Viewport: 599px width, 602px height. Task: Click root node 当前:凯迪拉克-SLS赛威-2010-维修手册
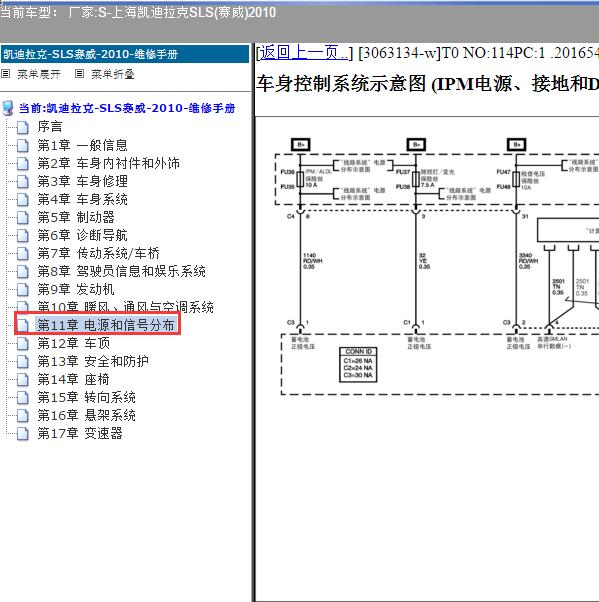coord(127,109)
